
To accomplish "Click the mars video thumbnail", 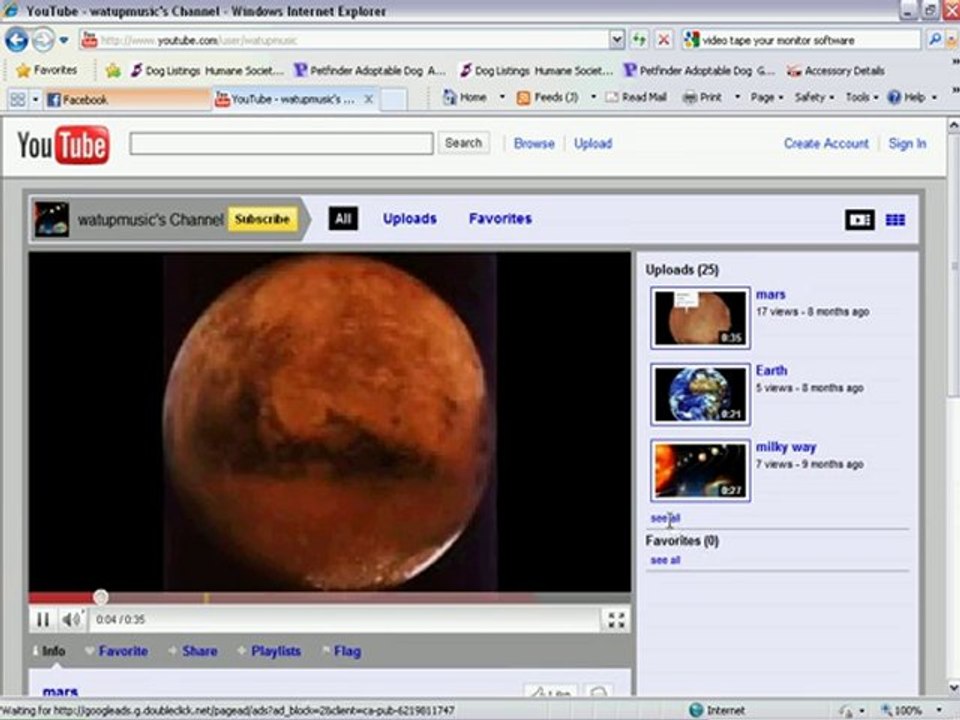I will tap(700, 318).
